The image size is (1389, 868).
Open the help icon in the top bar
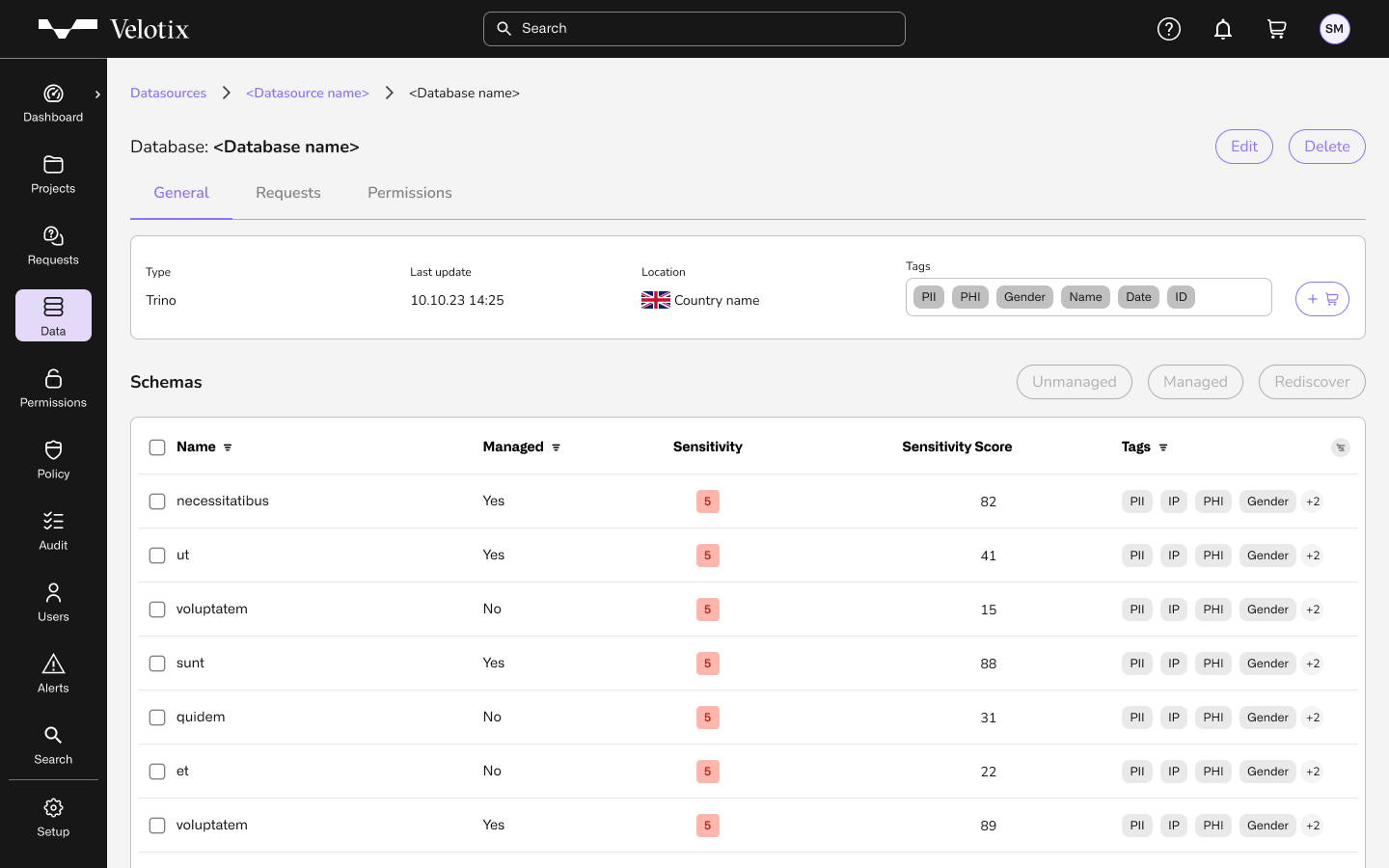tap(1169, 29)
